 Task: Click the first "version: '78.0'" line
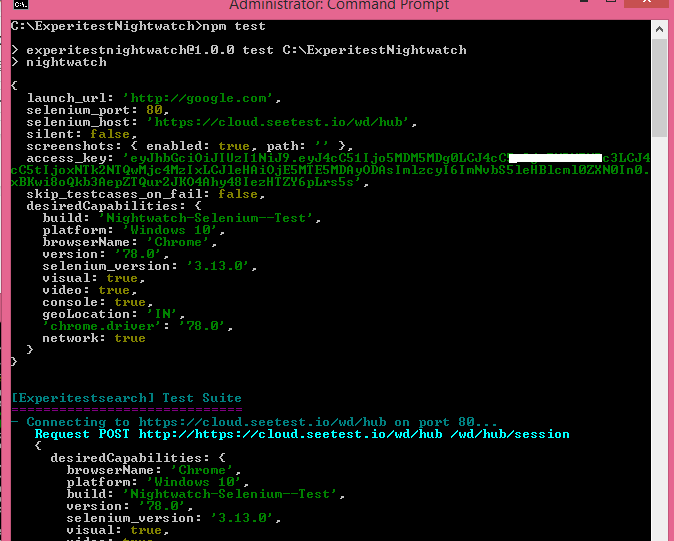[x=105, y=254]
